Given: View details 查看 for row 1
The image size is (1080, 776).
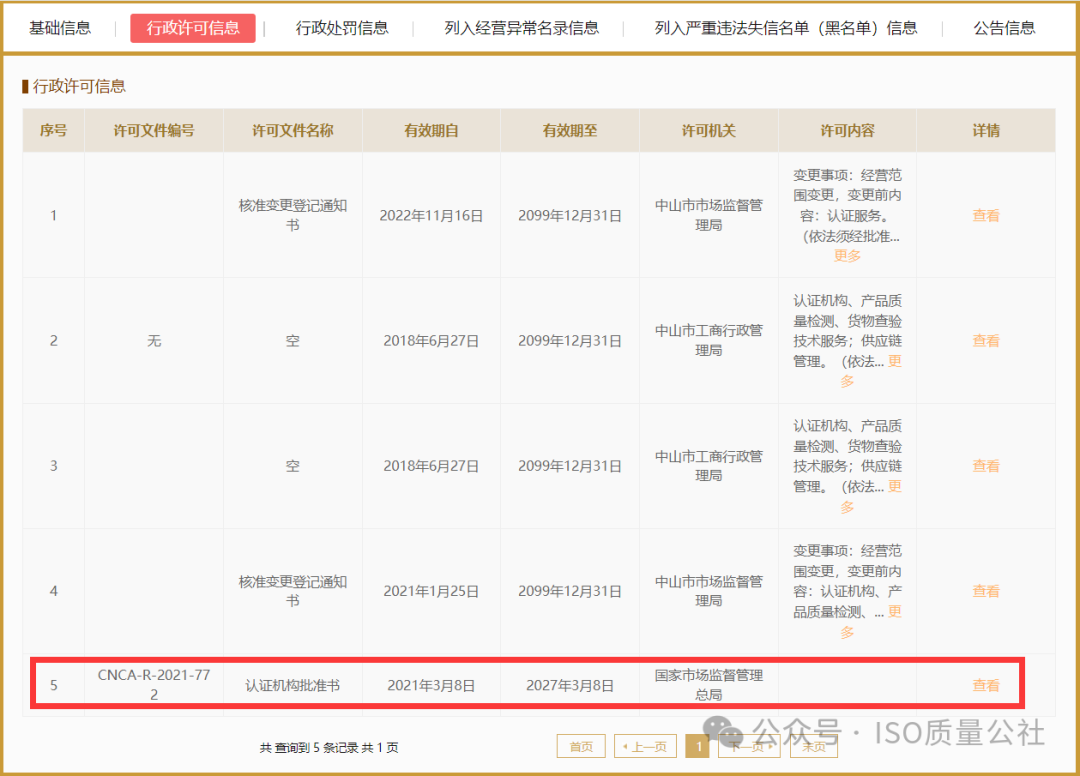Looking at the screenshot, I should pyautogui.click(x=986, y=216).
